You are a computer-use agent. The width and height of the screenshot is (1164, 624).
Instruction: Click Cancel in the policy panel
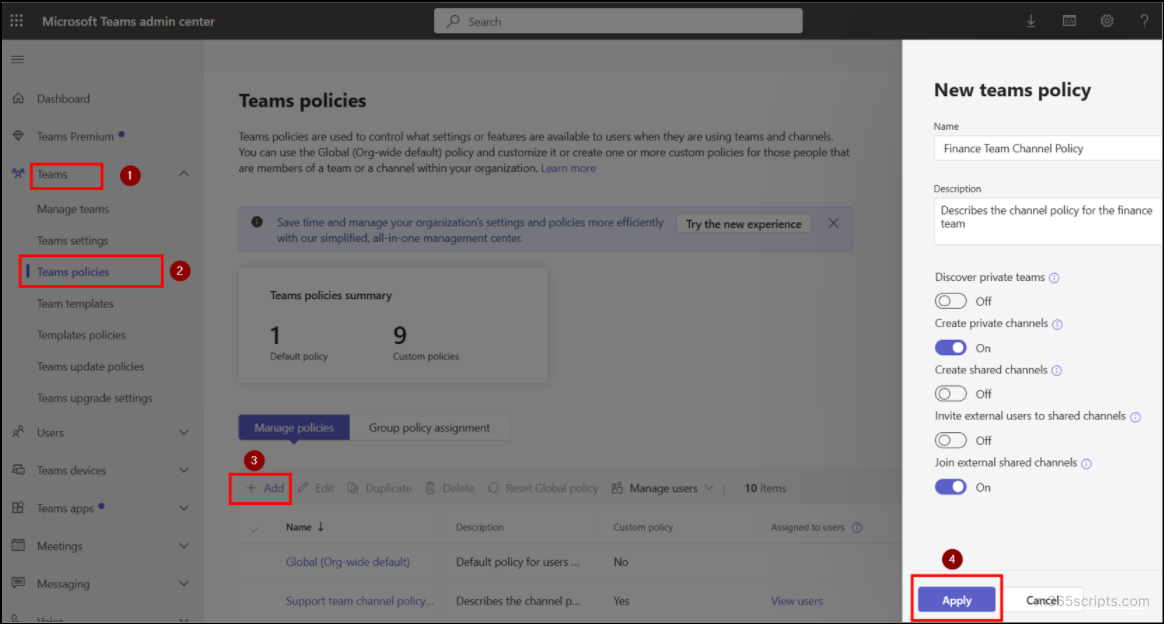pos(1042,600)
